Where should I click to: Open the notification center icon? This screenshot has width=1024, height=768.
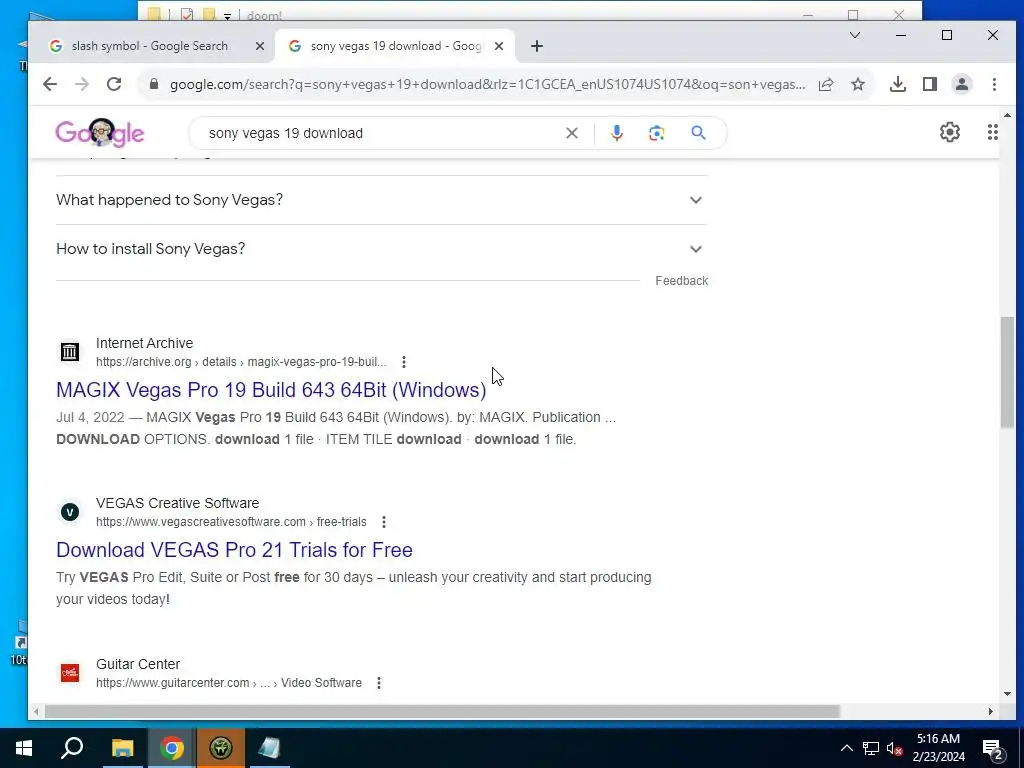[x=992, y=749]
